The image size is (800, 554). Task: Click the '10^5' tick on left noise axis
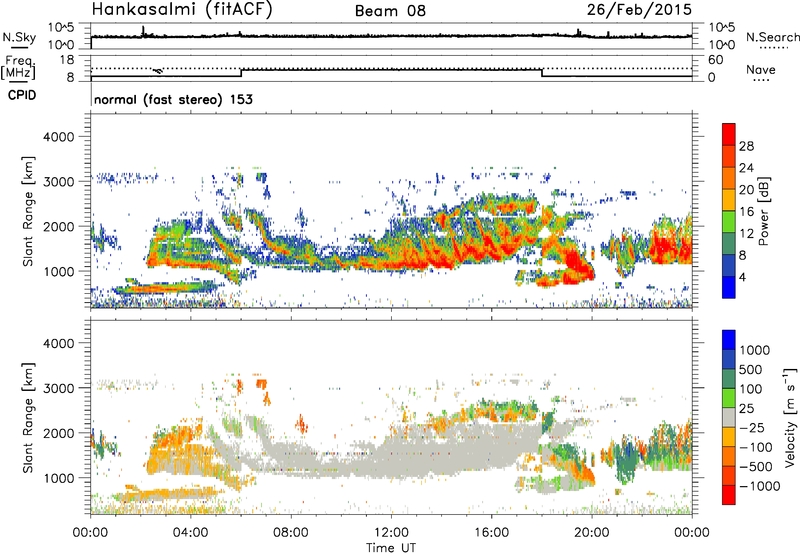point(61,27)
